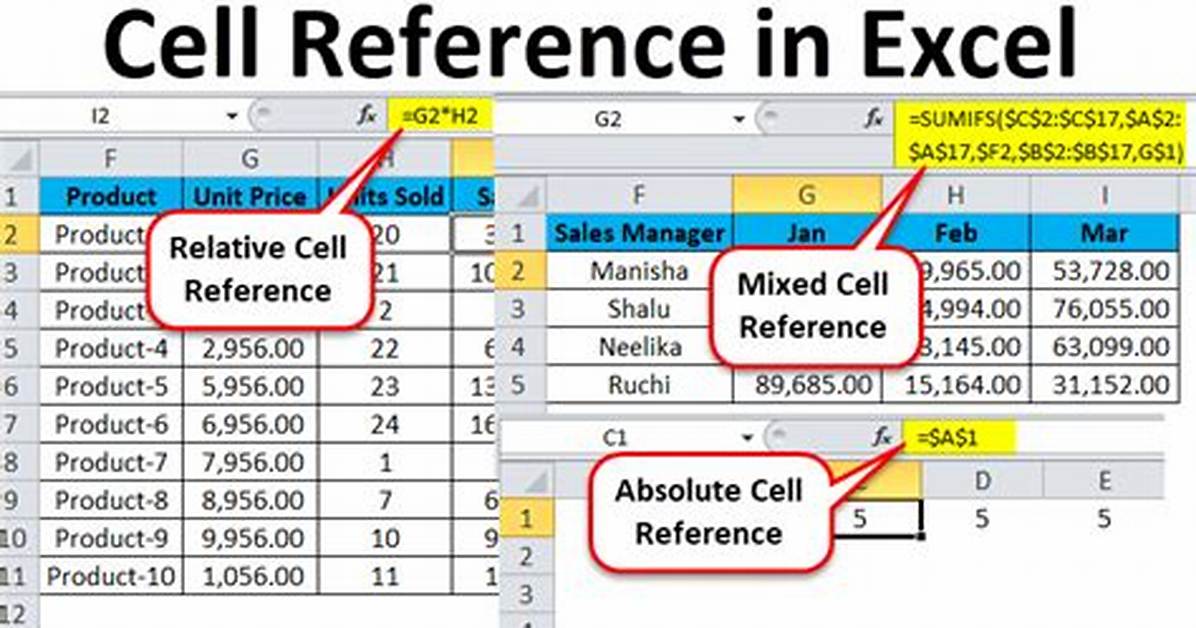1196x628 pixels.
Task: Click the Product header cell
Action: coord(111,196)
